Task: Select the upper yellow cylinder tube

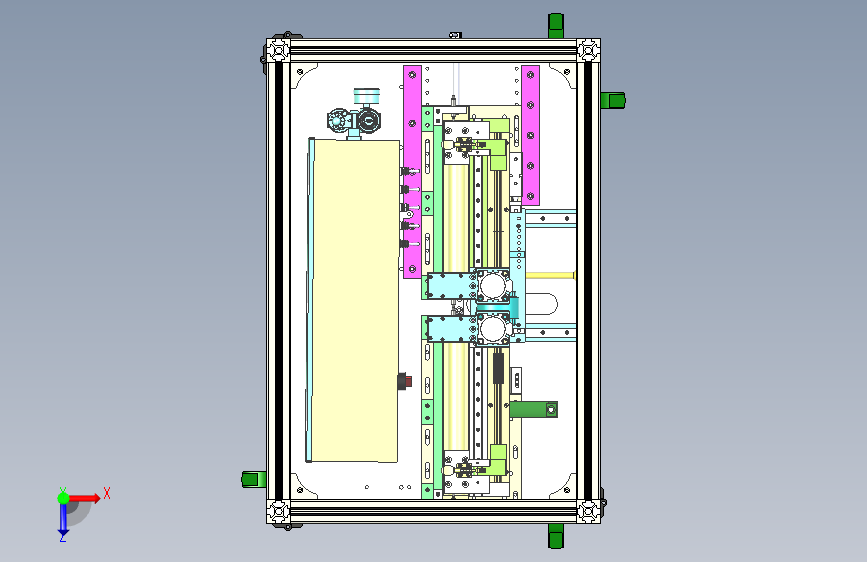Action: 456,218
